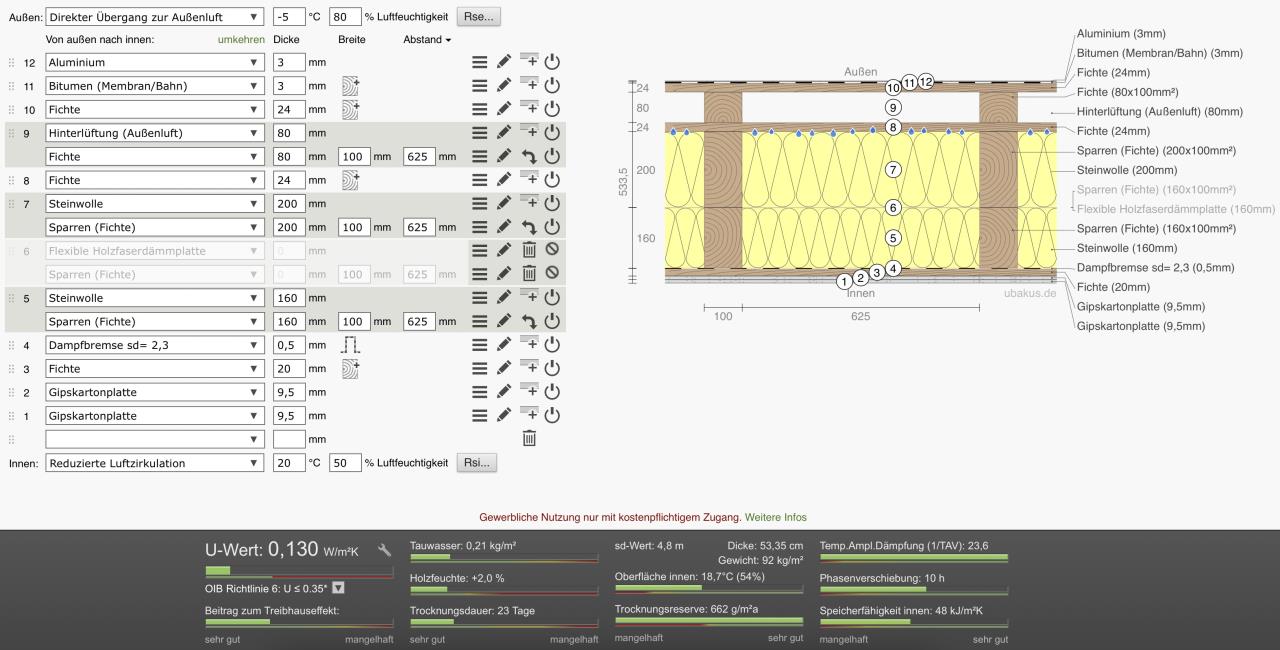This screenshot has height=650, width=1280.
Task: Edit the Bitumen (Membran/Bahn) layer with the pencil
Action: (505, 86)
